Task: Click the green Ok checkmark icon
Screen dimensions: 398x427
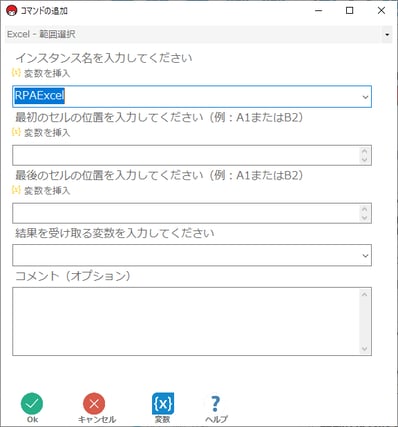Action: [x=32, y=404]
